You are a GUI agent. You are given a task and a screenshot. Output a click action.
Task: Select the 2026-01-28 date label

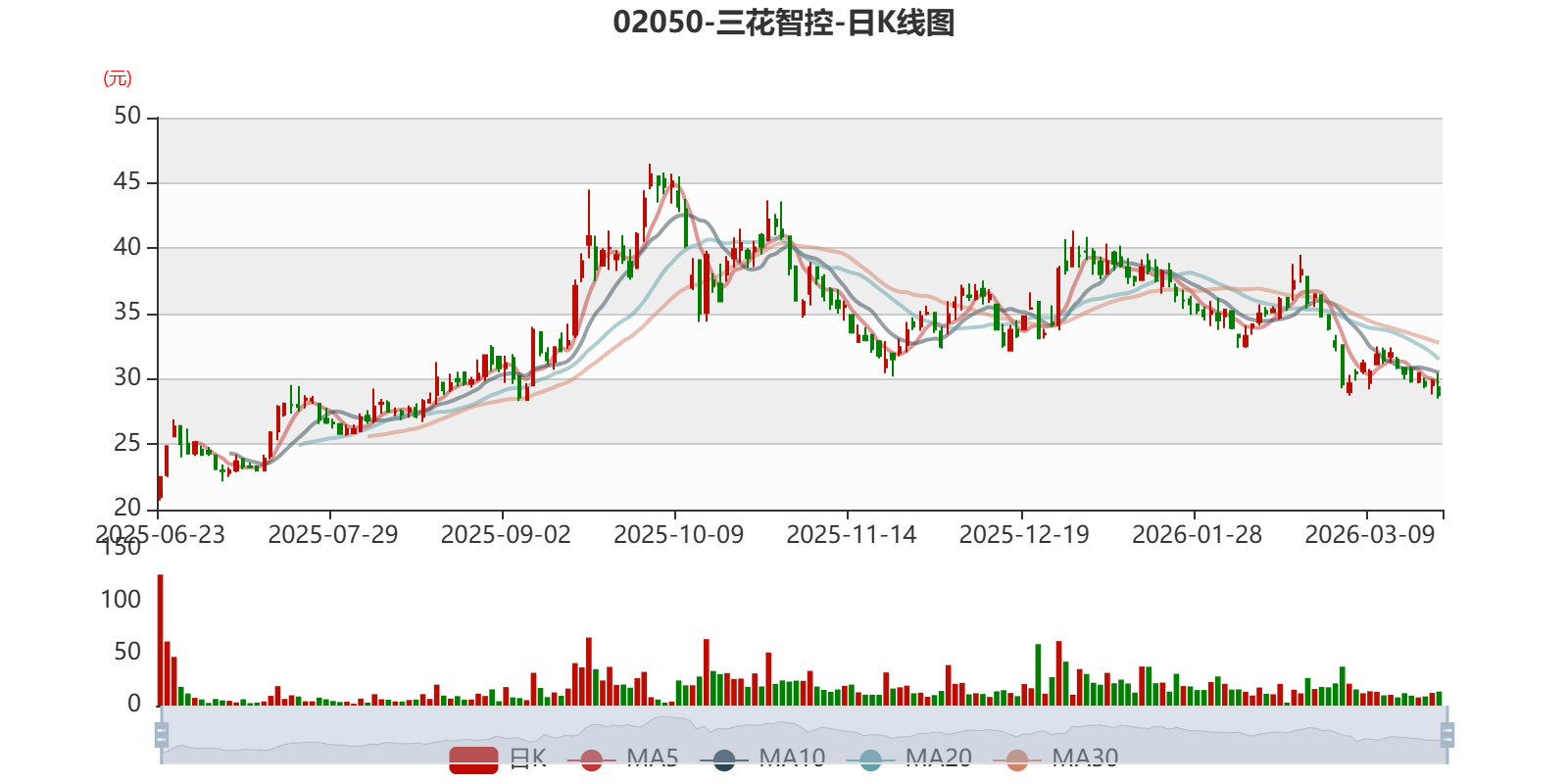[x=1198, y=535]
